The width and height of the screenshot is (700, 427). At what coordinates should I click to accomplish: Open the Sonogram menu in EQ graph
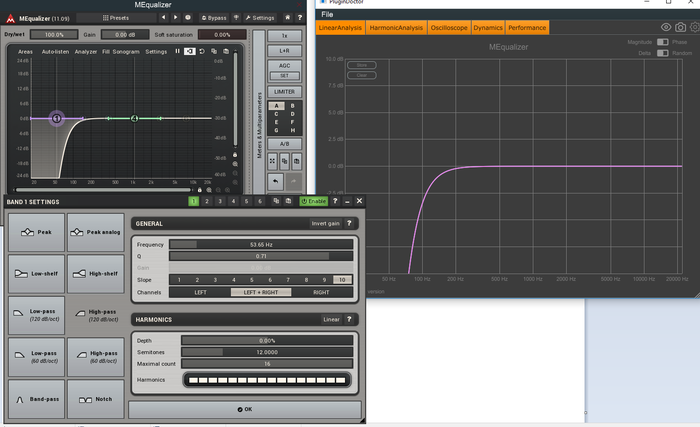point(126,52)
